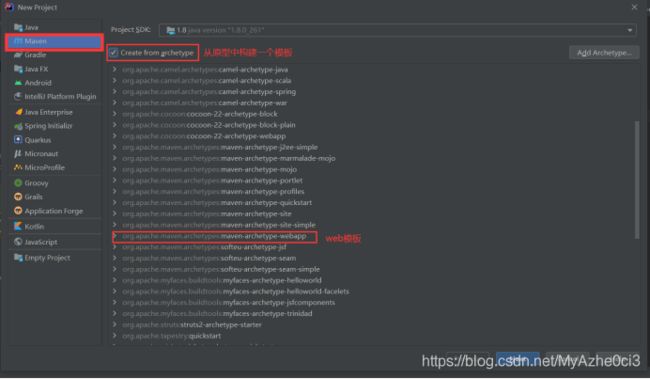Select cocoon-22-archetype-block-plain row
The width and height of the screenshot is (650, 379).
tap(209, 125)
